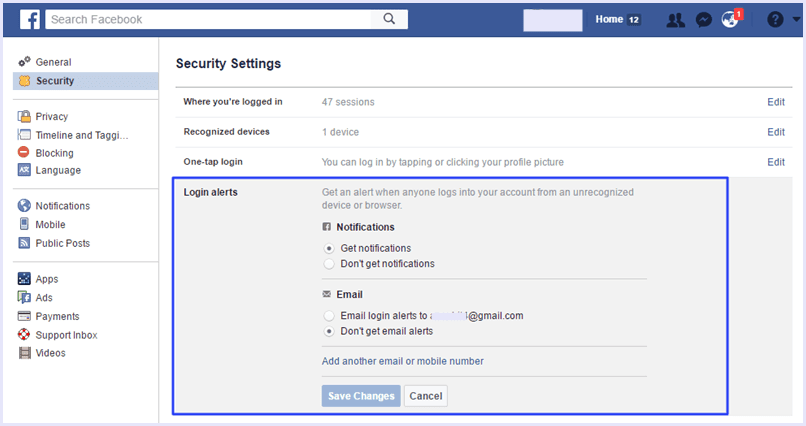This screenshot has height=426, width=806.
Task: Select Security in the sidebar
Action: 55,81
